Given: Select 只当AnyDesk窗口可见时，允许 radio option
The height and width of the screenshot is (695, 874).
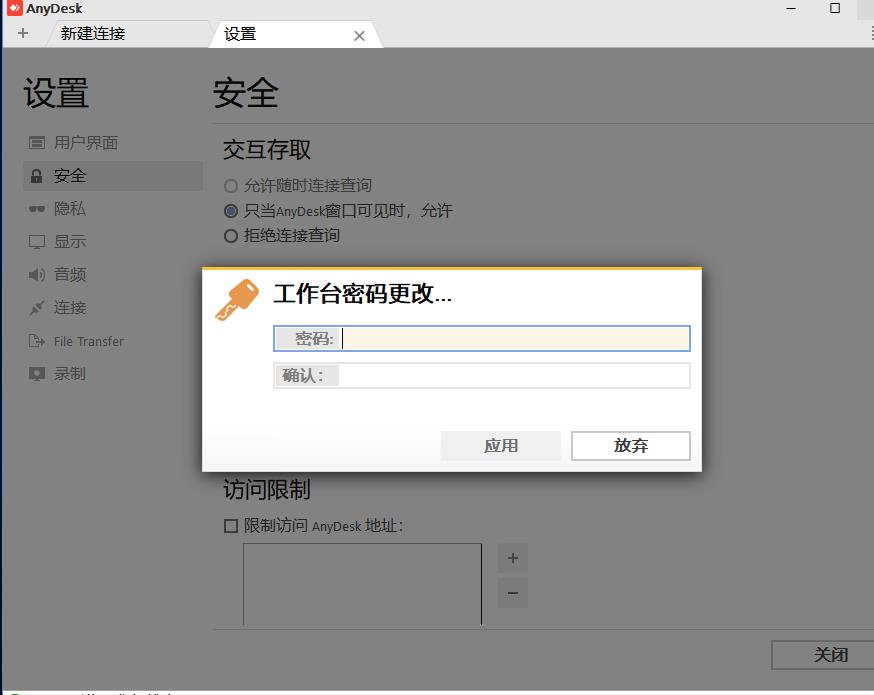Looking at the screenshot, I should click(231, 211).
